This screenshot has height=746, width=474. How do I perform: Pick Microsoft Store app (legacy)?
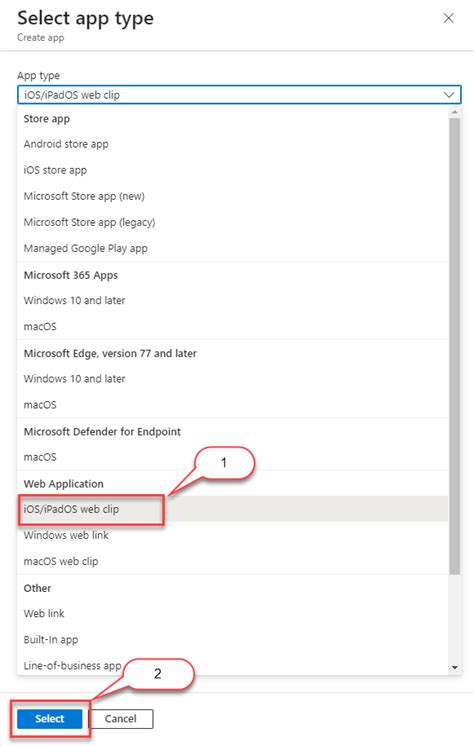click(233, 222)
